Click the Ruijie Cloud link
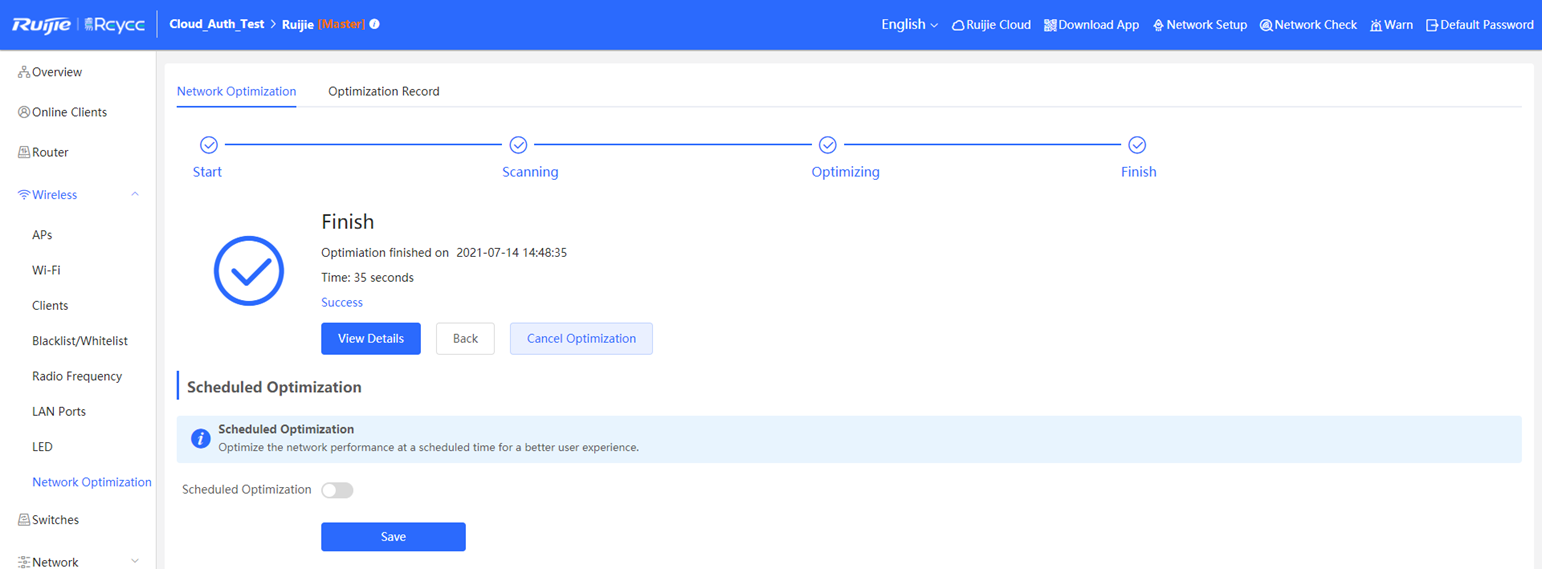 coord(998,25)
